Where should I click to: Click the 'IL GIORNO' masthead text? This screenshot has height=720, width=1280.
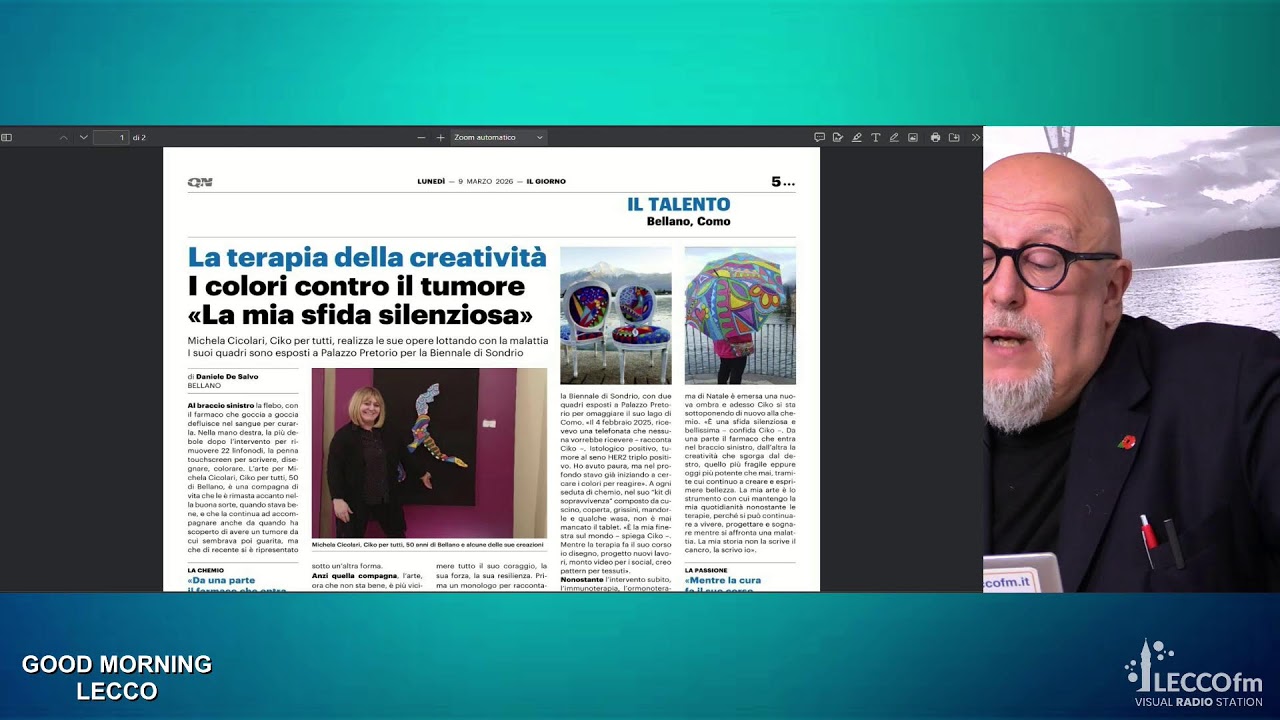(x=546, y=182)
